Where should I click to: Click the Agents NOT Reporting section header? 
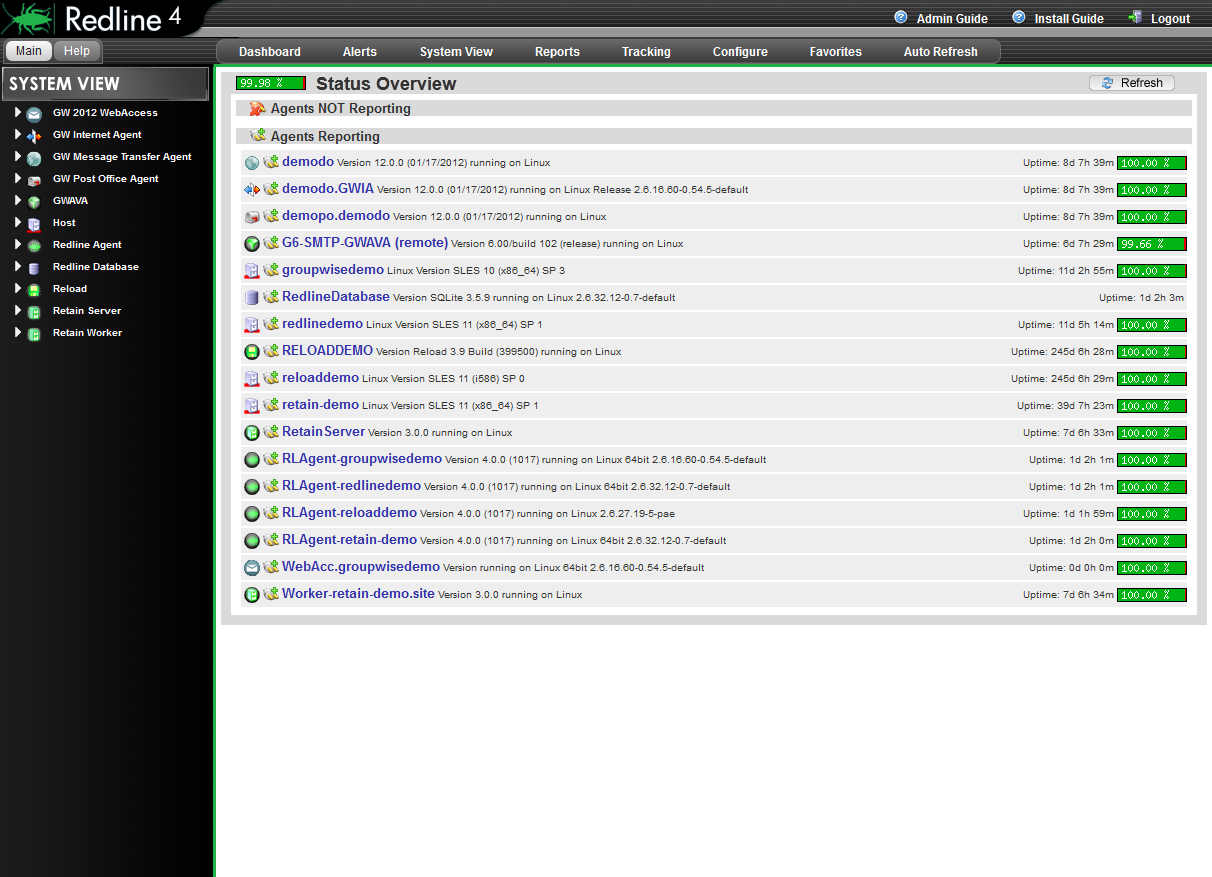tap(714, 108)
